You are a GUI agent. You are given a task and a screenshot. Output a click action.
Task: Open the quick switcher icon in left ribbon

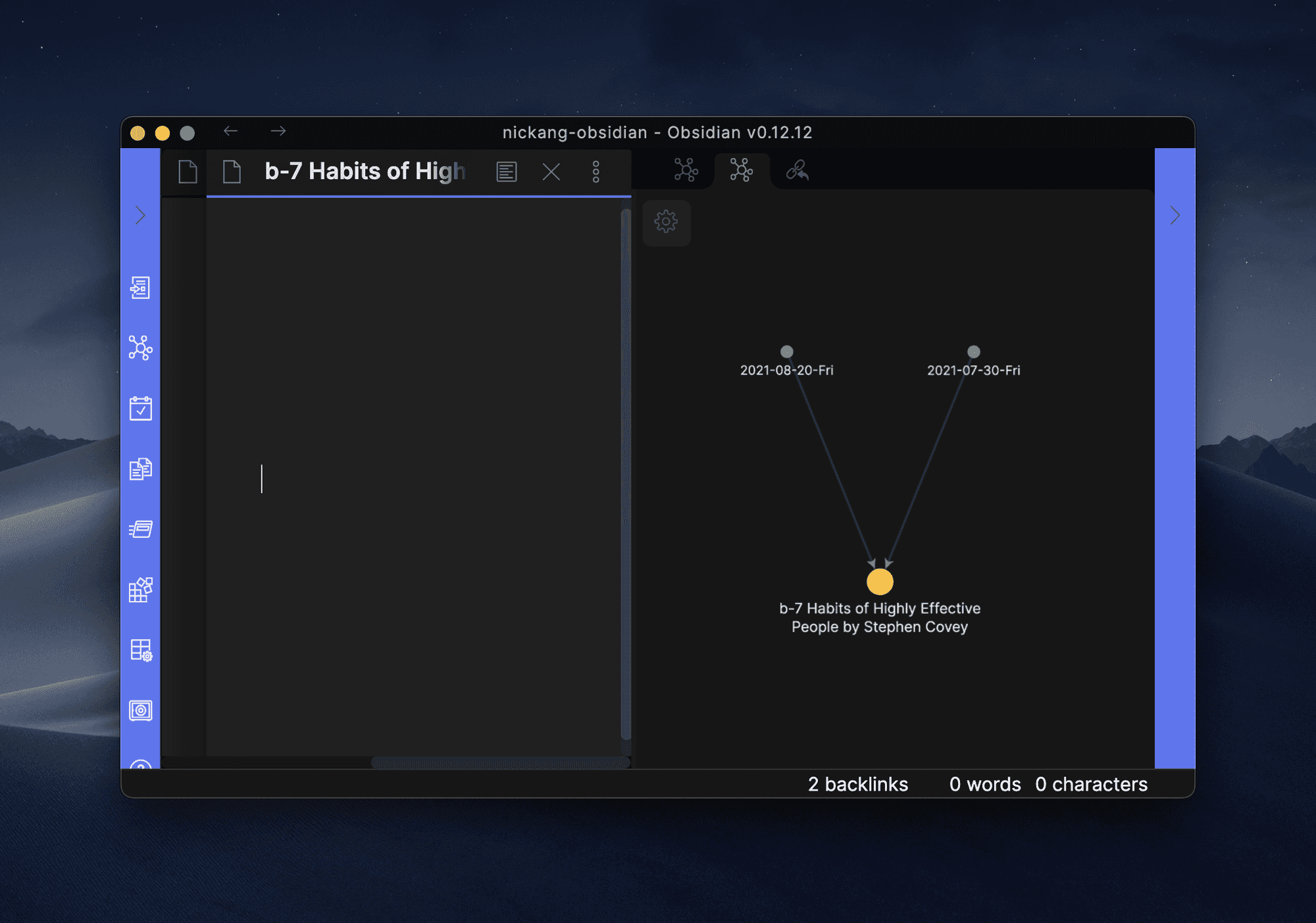click(140, 288)
